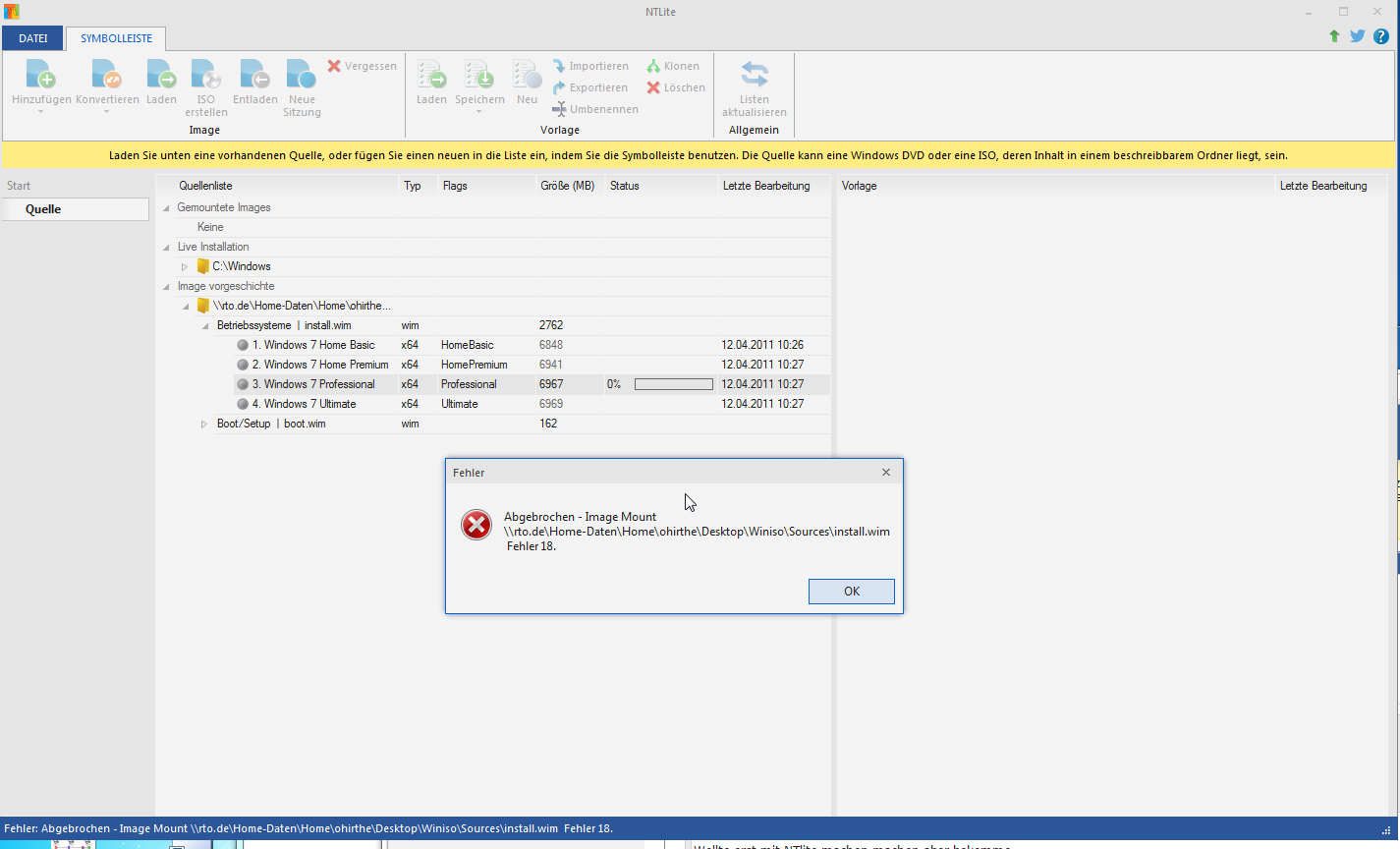Click the HomeBasic flag cell

point(468,345)
